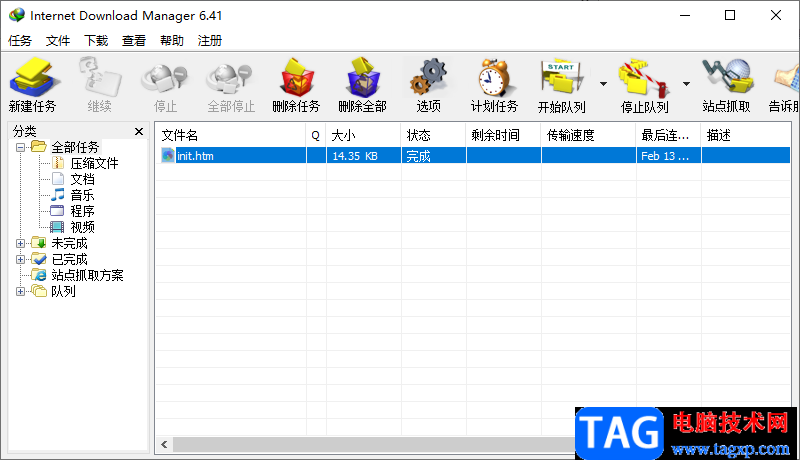Expand the 未完成 tree node
Viewport: 800px width, 460px height.
(20, 243)
